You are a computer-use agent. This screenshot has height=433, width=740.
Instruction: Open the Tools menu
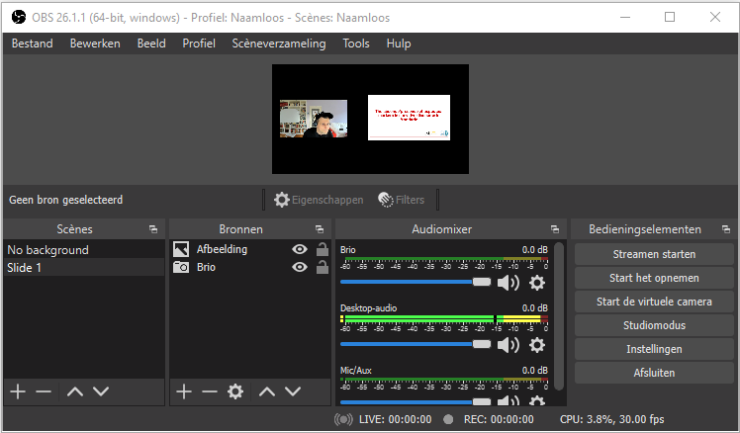[x=356, y=43]
